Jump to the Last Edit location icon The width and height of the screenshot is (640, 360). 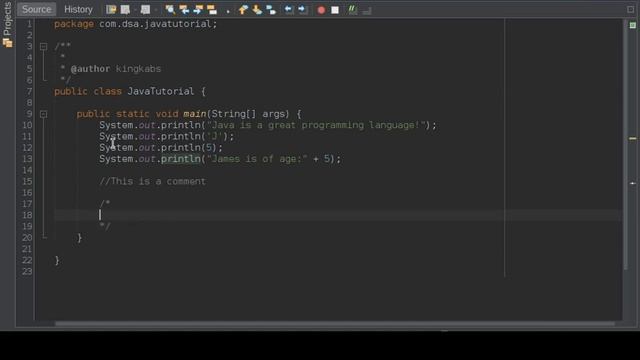[111, 9]
